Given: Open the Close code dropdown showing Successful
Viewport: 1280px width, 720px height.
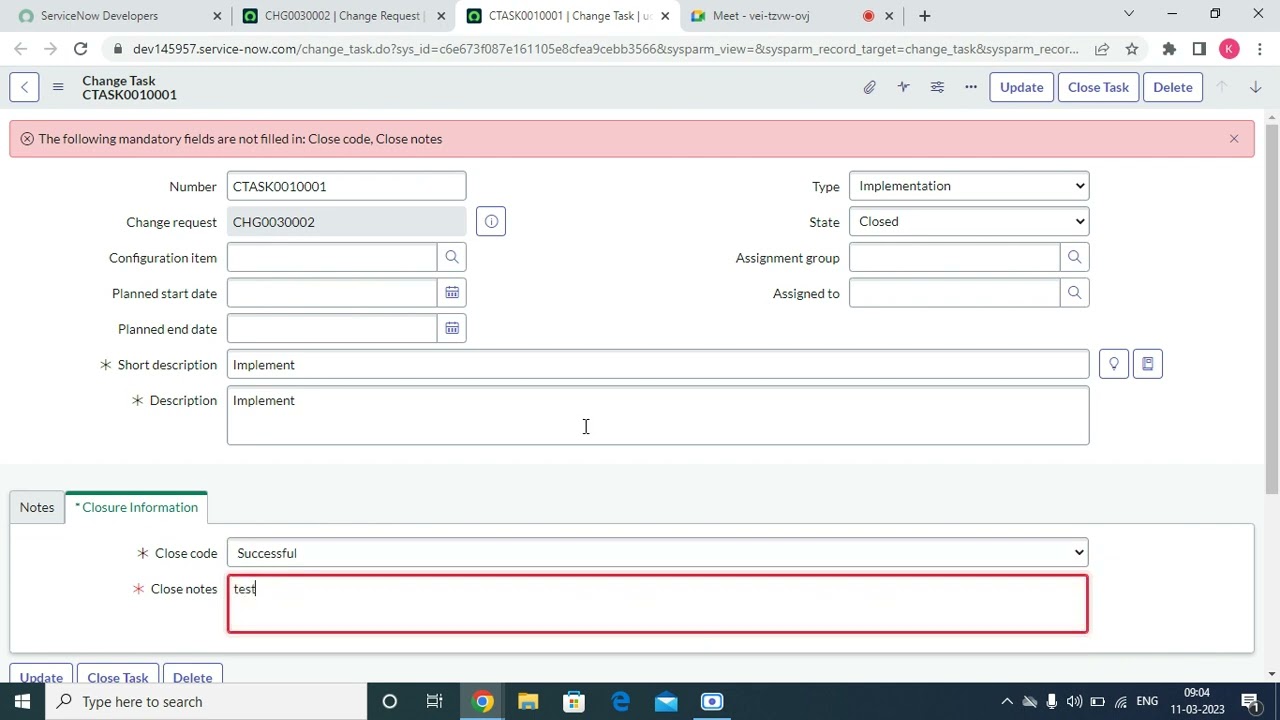Looking at the screenshot, I should [x=658, y=553].
